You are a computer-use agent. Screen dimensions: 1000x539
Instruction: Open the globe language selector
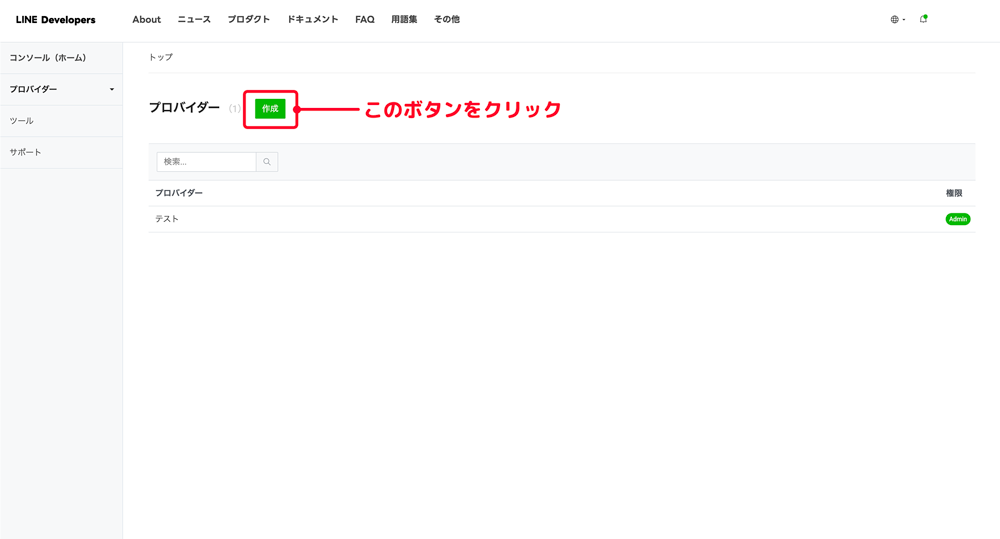click(897, 20)
